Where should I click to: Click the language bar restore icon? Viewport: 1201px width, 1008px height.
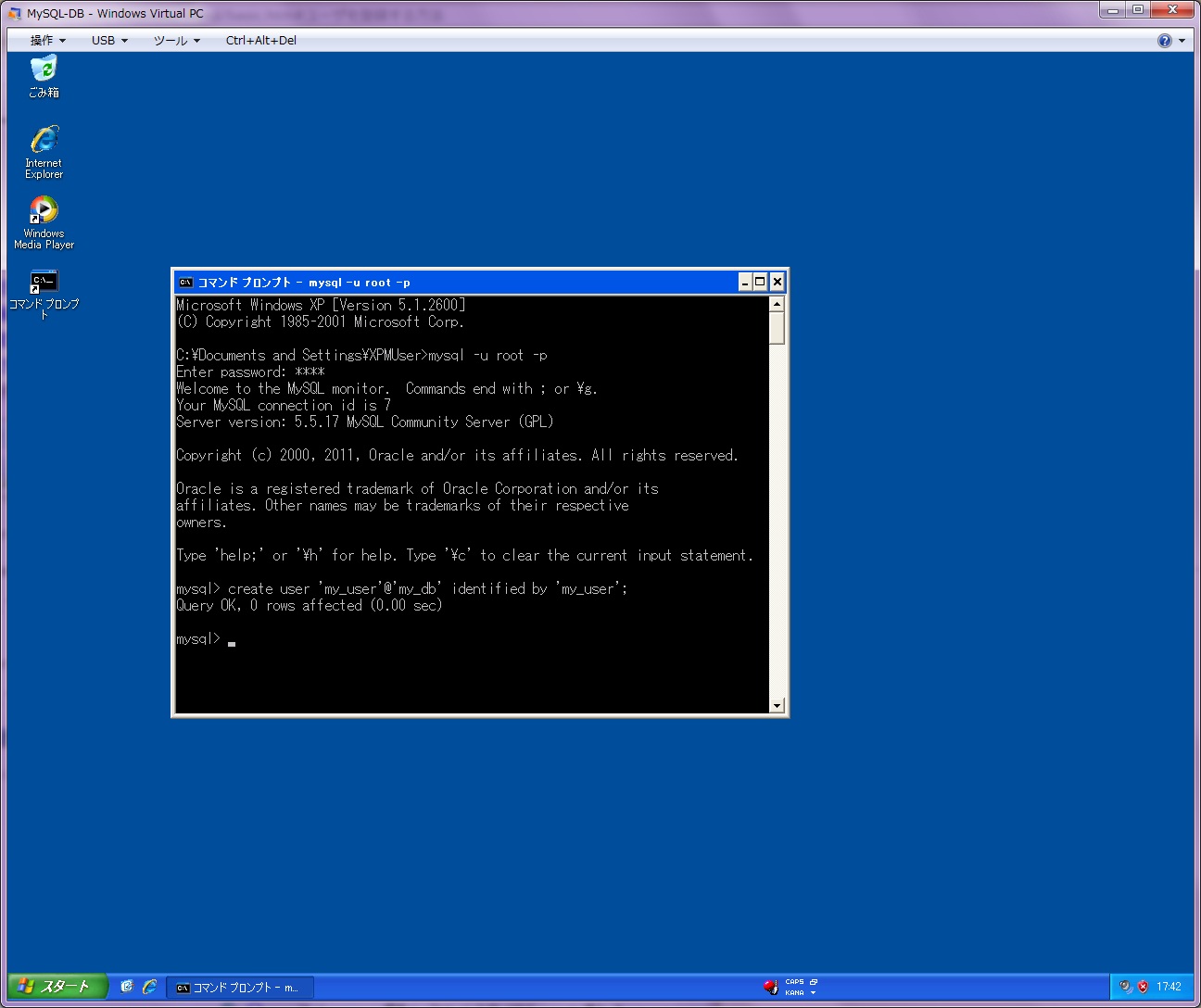(x=814, y=982)
